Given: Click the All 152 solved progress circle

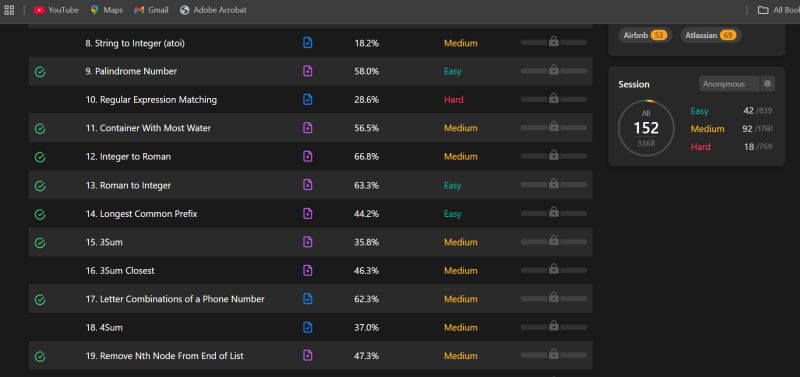Looking at the screenshot, I should (x=646, y=128).
